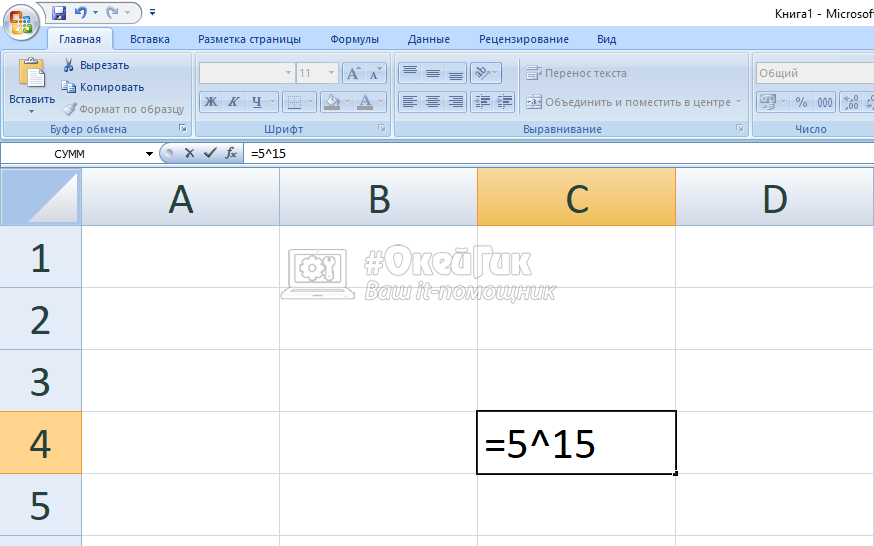Click the Select All corner triangle
This screenshot has width=874, height=546.
[41, 197]
